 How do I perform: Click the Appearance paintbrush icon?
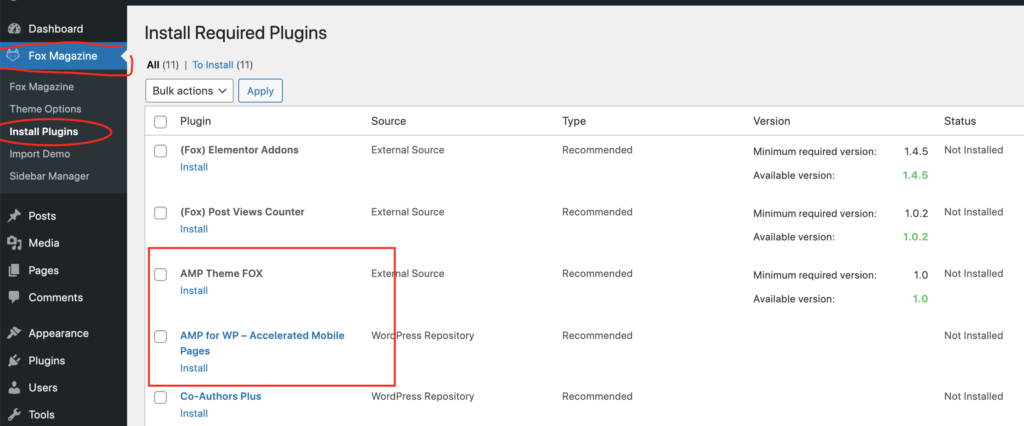point(14,333)
